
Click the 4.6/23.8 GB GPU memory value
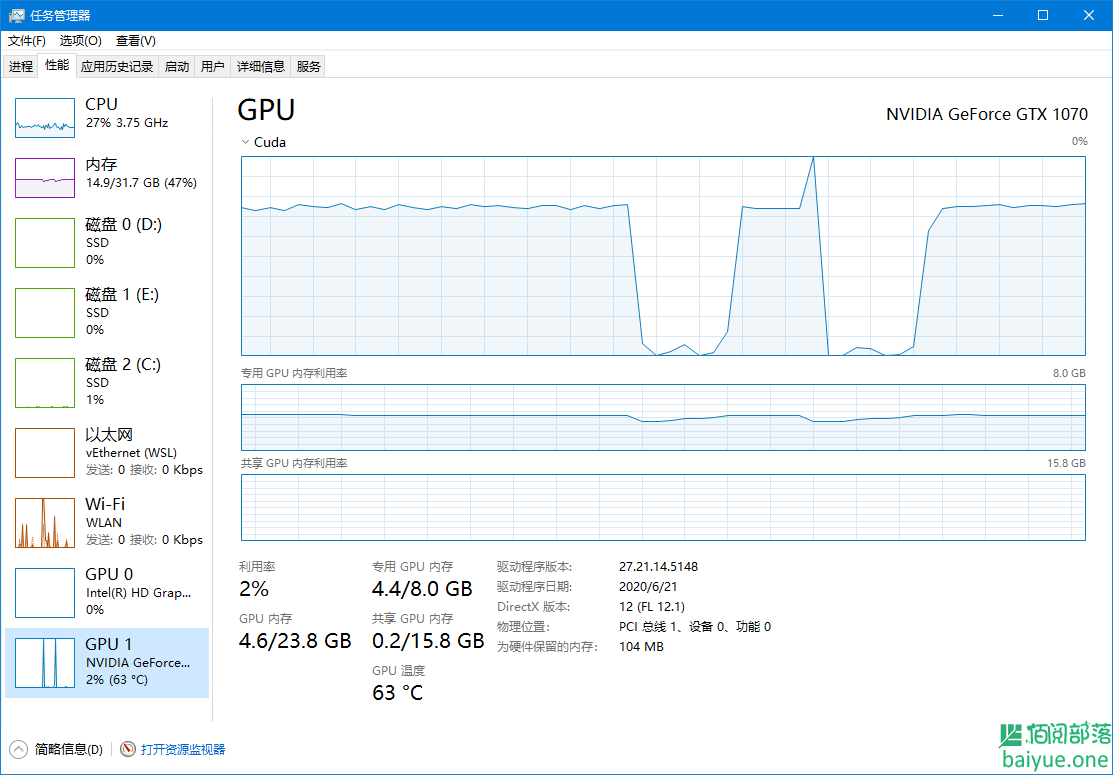pos(295,641)
